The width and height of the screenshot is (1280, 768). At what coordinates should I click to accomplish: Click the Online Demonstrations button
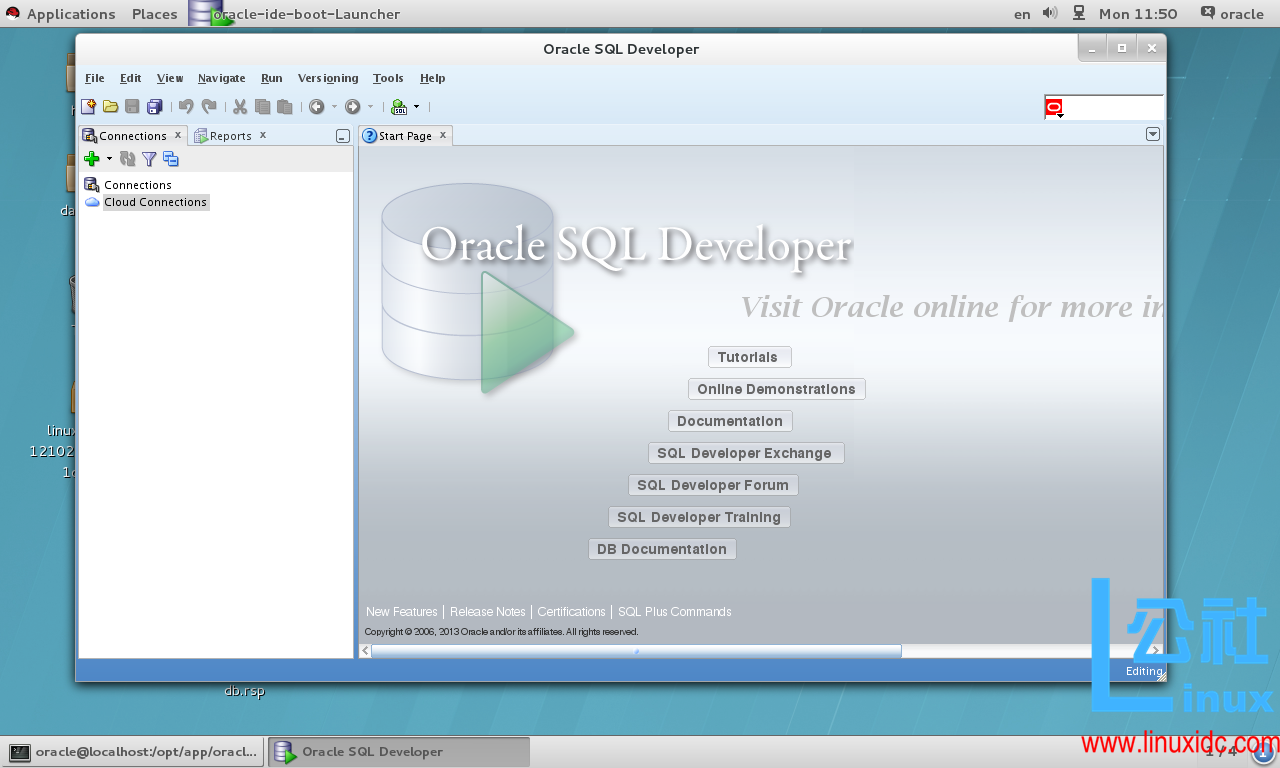776,389
